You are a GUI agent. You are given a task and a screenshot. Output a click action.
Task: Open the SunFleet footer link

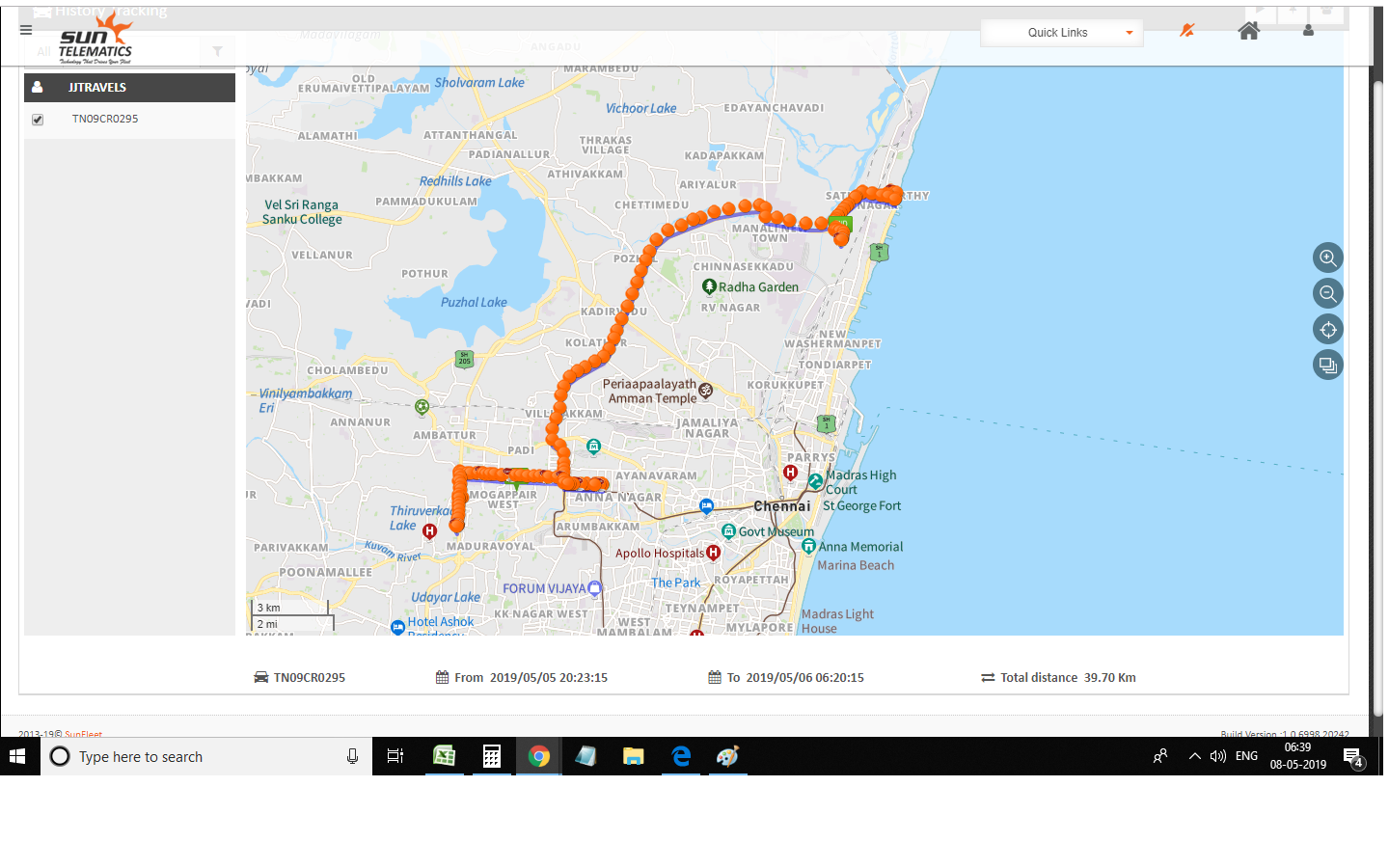tap(83, 734)
